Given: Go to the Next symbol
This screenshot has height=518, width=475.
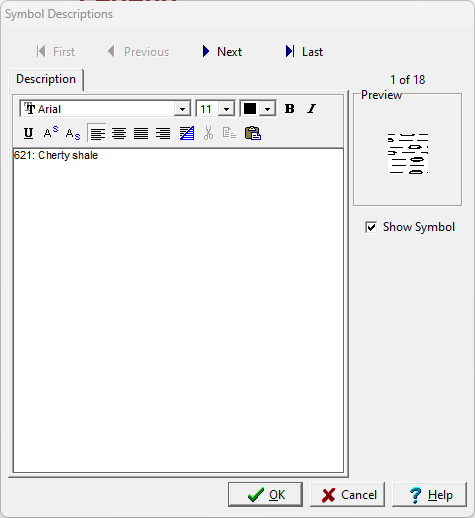Looking at the screenshot, I should coord(222,52).
